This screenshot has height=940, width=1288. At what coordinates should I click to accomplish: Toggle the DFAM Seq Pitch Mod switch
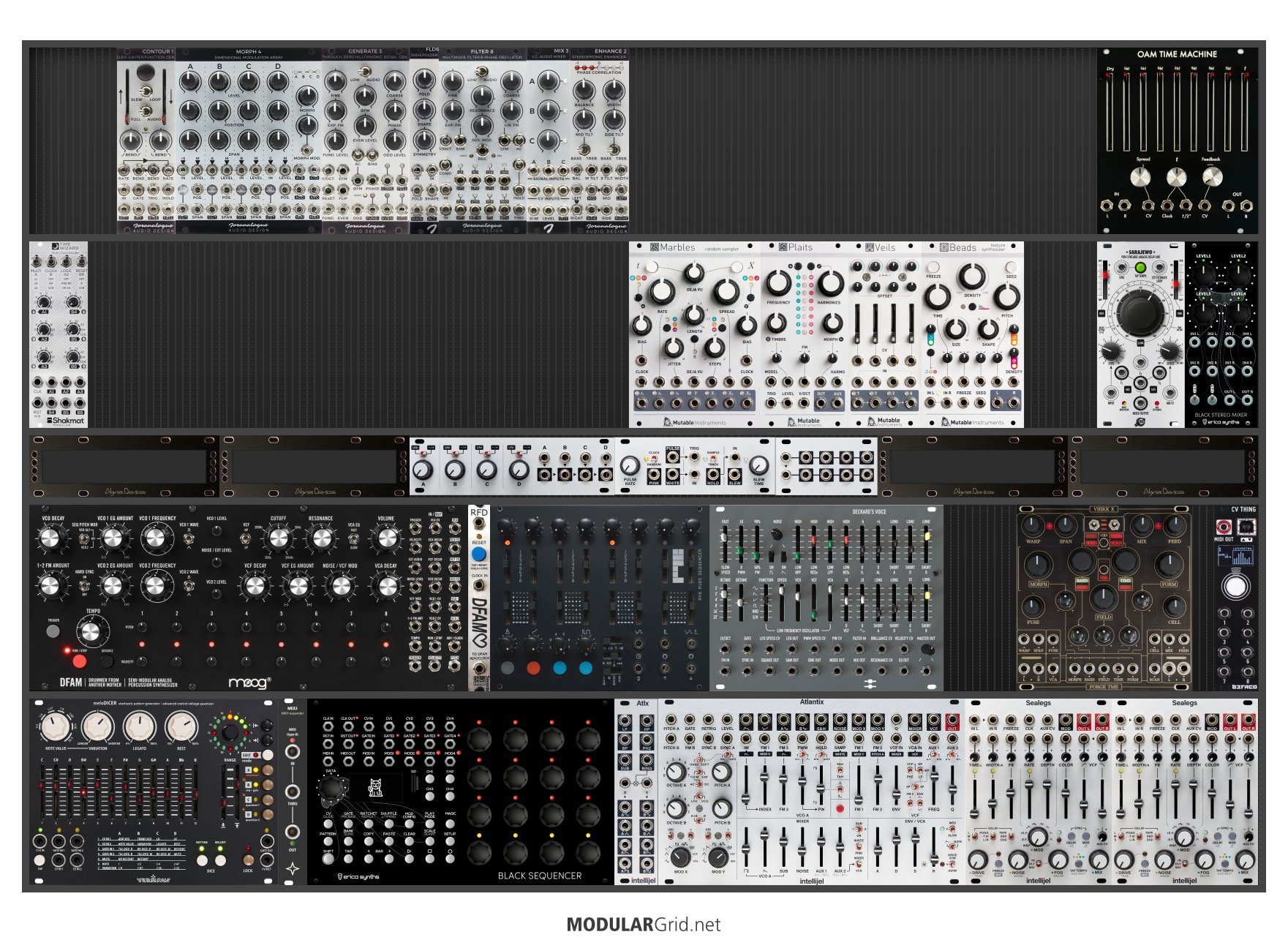[85, 539]
